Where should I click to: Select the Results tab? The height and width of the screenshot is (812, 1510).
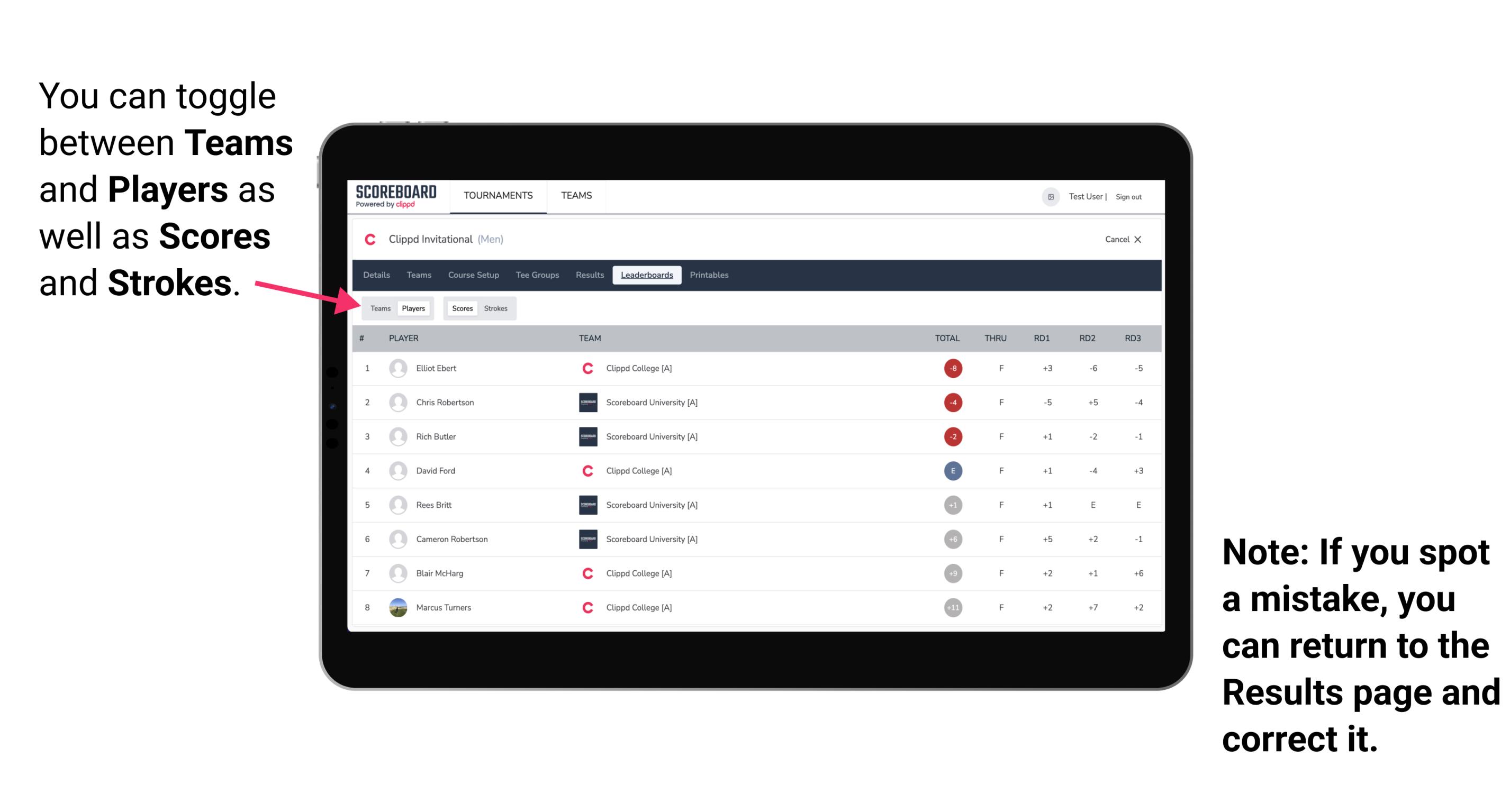pyautogui.click(x=590, y=275)
